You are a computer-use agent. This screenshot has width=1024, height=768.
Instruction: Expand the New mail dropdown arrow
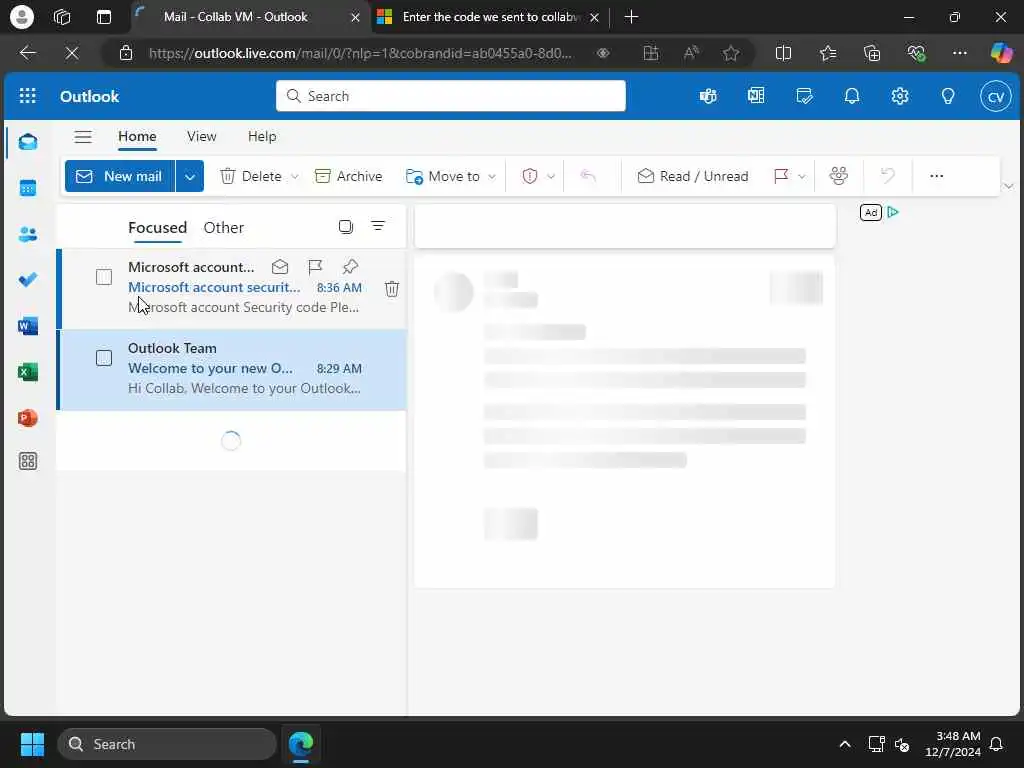click(189, 176)
